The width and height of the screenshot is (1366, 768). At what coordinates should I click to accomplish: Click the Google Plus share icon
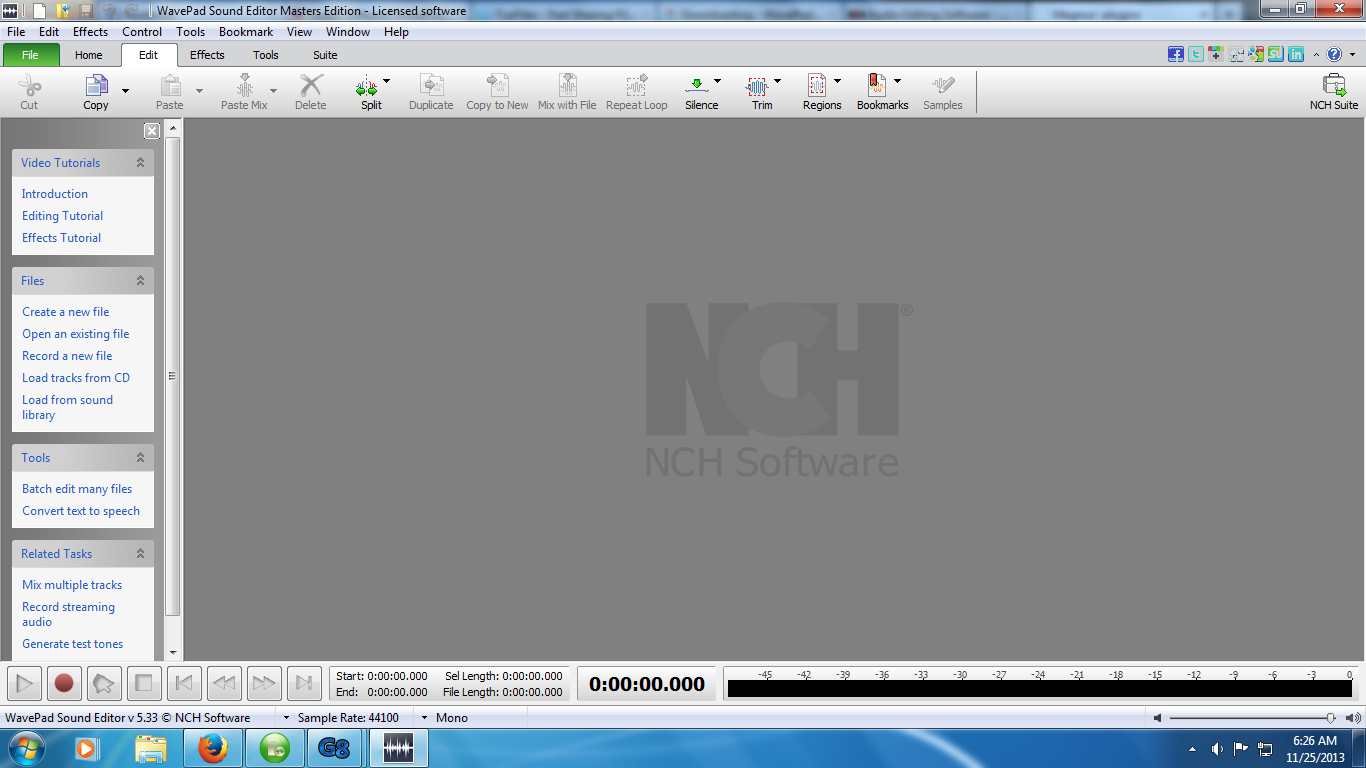(1216, 55)
